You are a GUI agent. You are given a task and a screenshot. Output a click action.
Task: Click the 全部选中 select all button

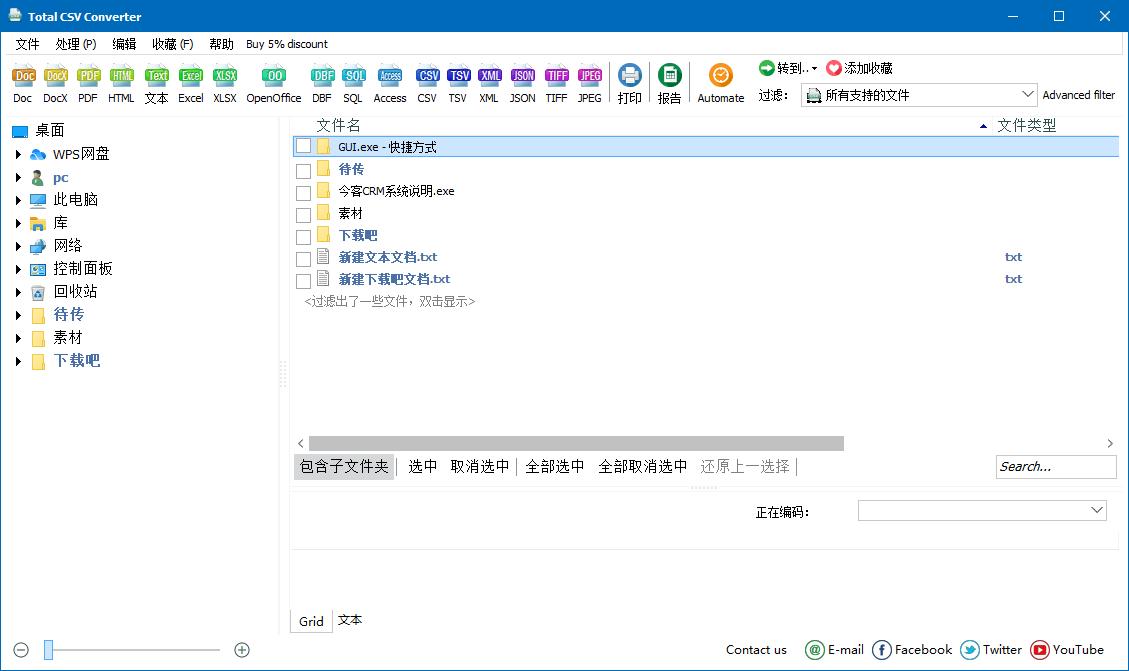pyautogui.click(x=554, y=467)
